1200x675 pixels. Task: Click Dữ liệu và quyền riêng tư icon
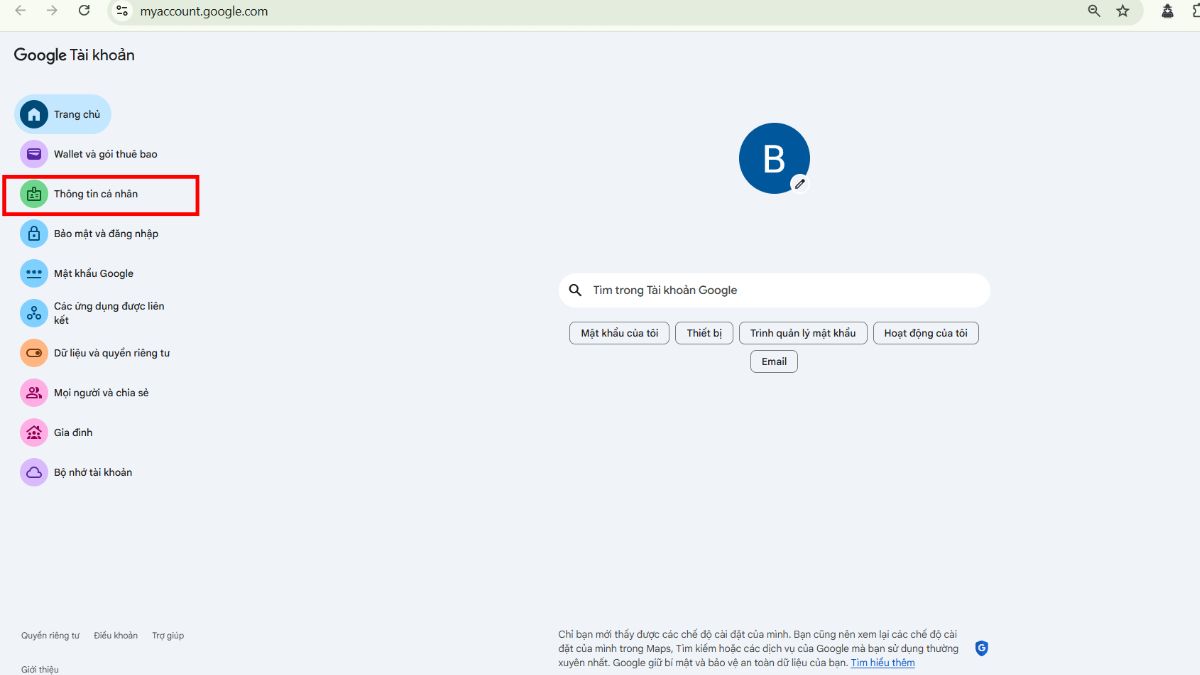34,353
